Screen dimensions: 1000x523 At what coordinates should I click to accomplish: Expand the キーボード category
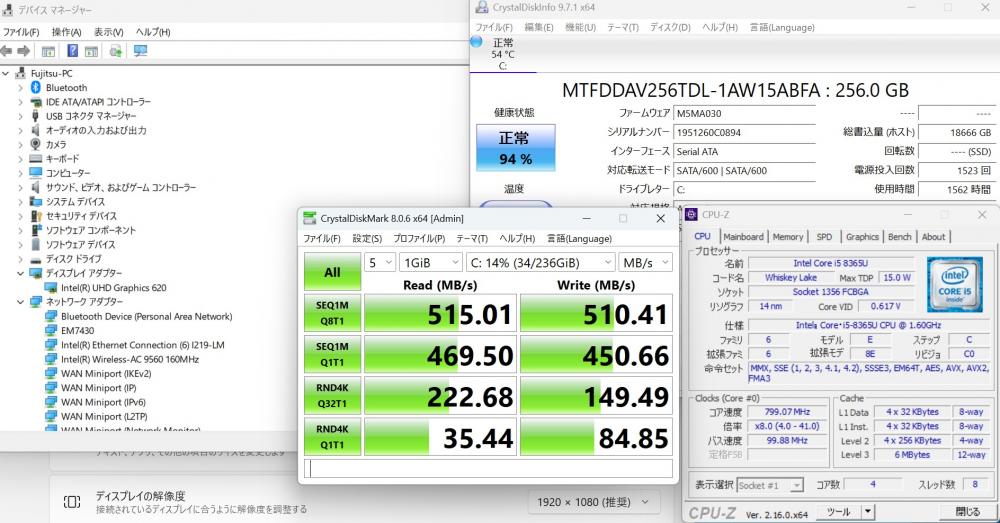coord(20,159)
